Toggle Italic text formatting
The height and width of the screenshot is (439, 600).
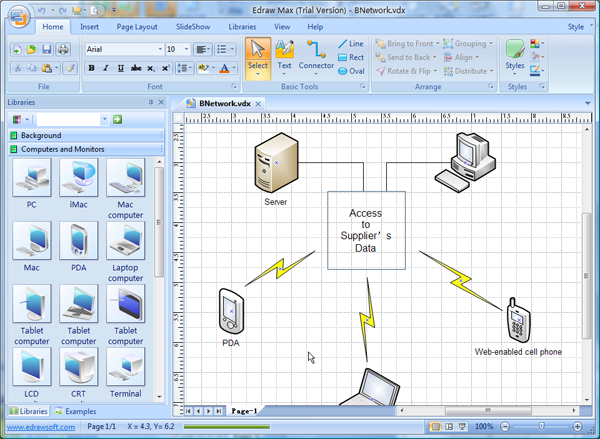pos(105,68)
